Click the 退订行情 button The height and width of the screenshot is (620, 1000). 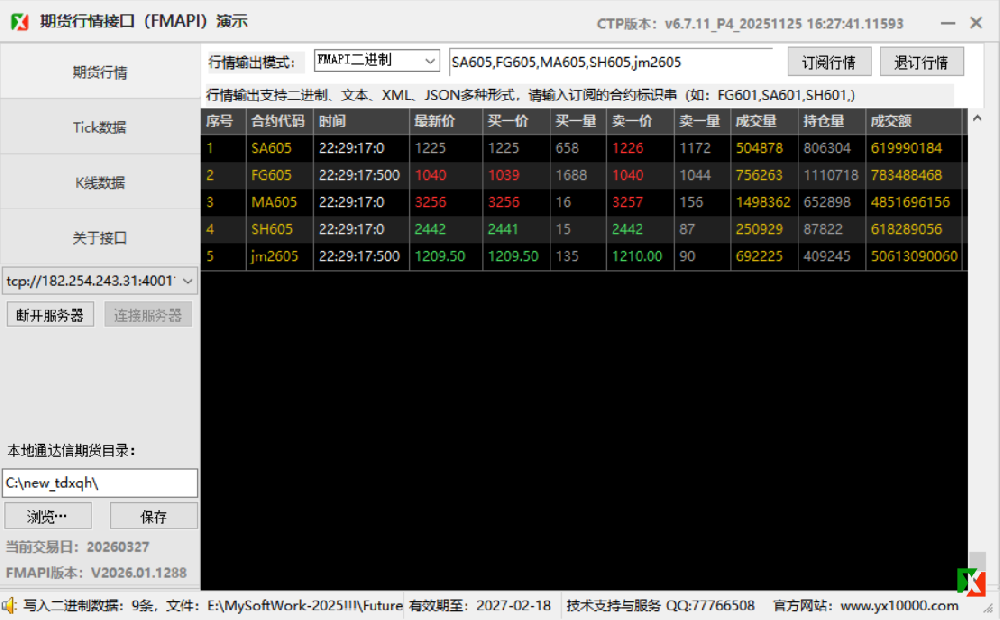[x=921, y=61]
